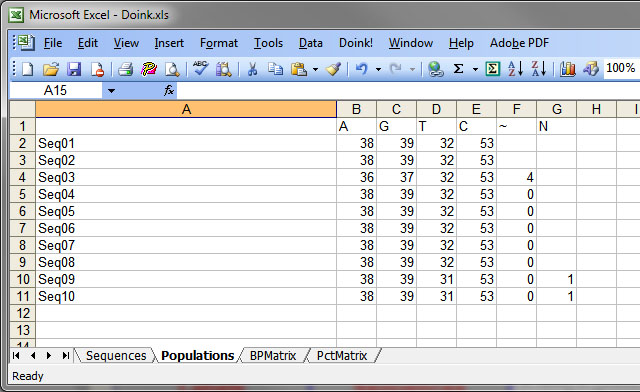Select the N header cell G1

556,126
